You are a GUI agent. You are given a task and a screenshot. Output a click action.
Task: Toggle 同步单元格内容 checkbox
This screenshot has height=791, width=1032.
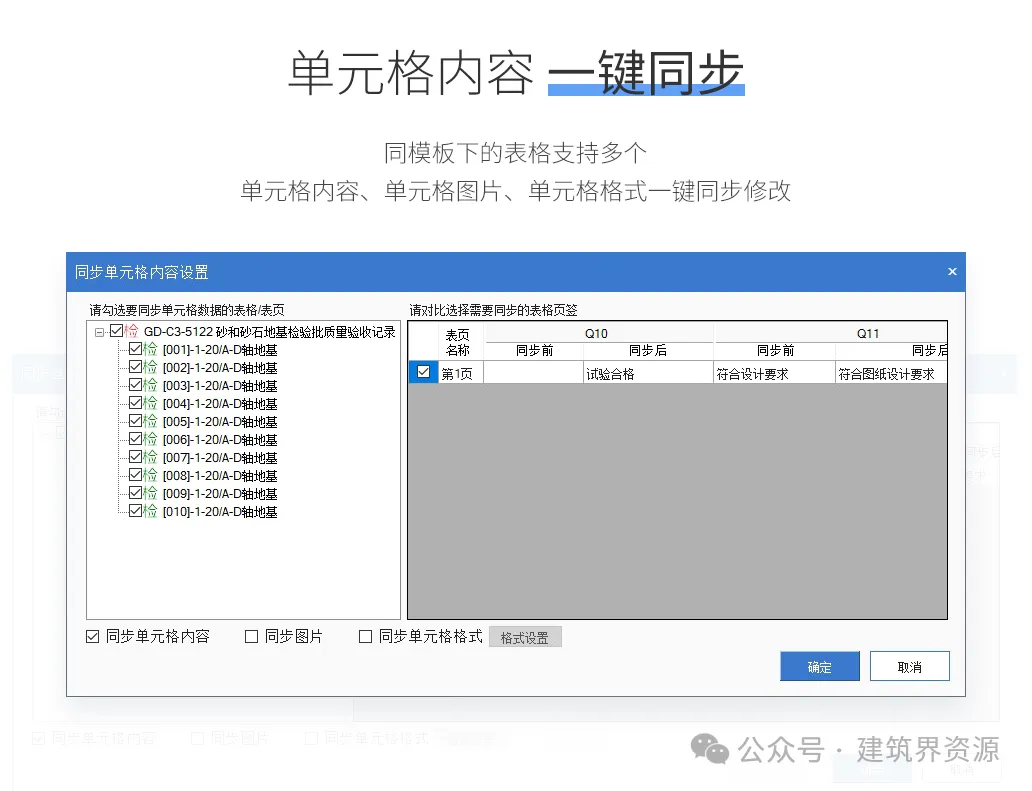point(93,636)
